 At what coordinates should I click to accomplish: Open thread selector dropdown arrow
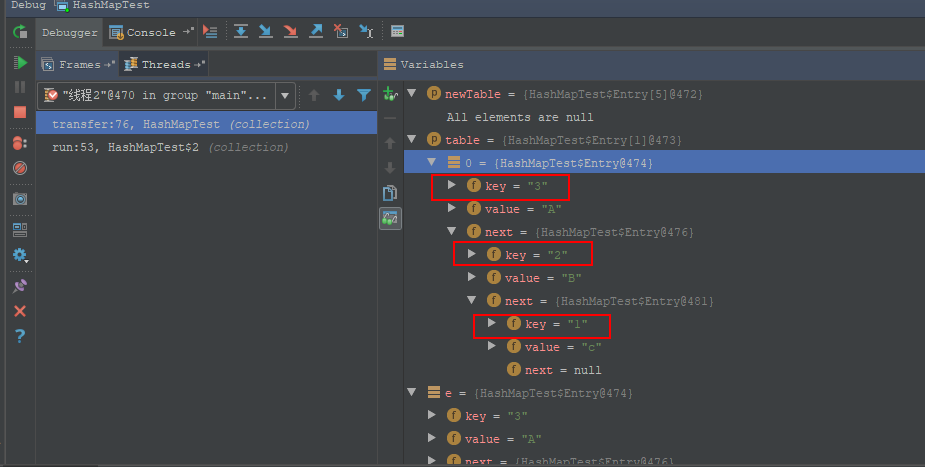coord(285,96)
